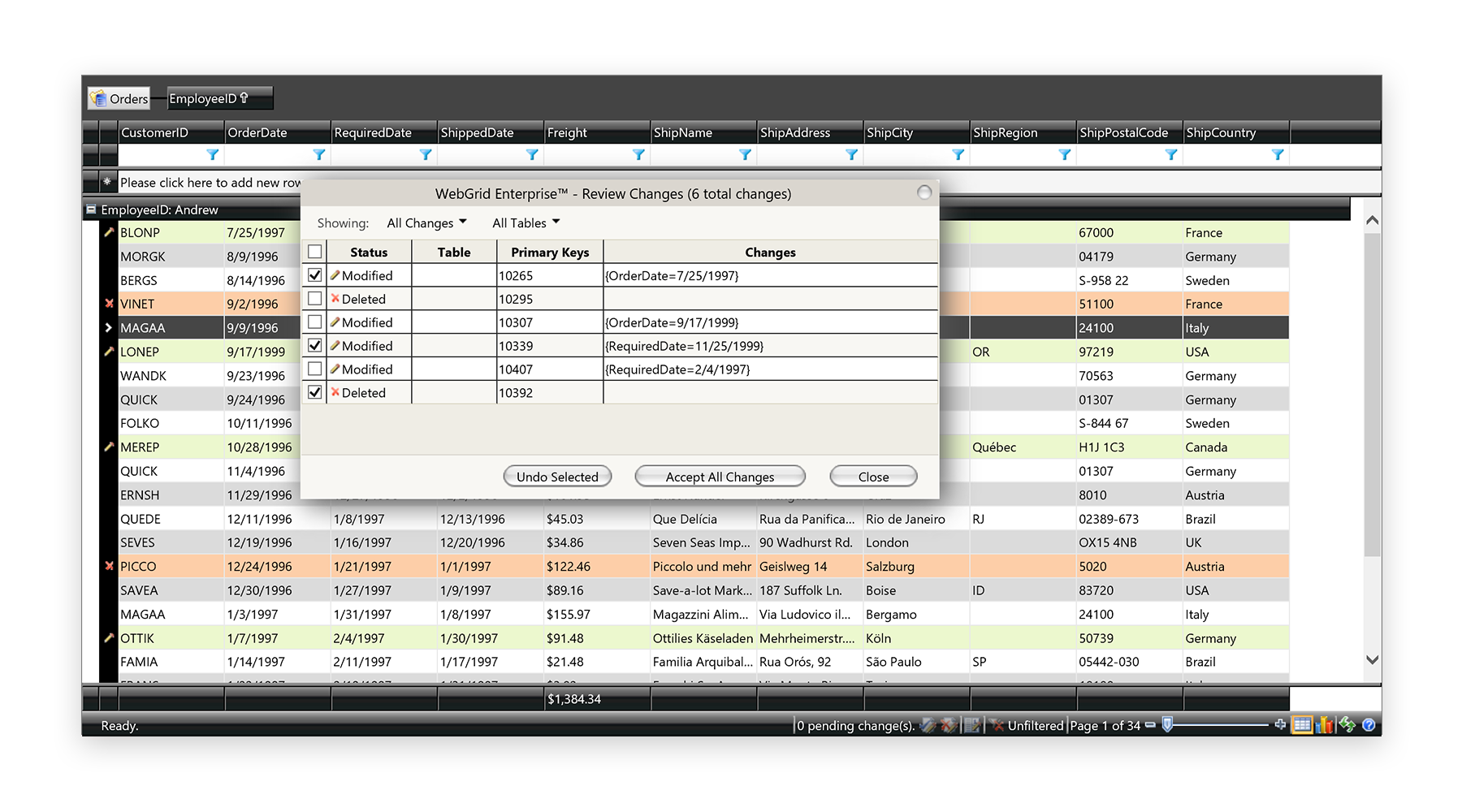Click the CustomerID column filter icon
Viewport: 1462px width, 812px height.
point(212,155)
